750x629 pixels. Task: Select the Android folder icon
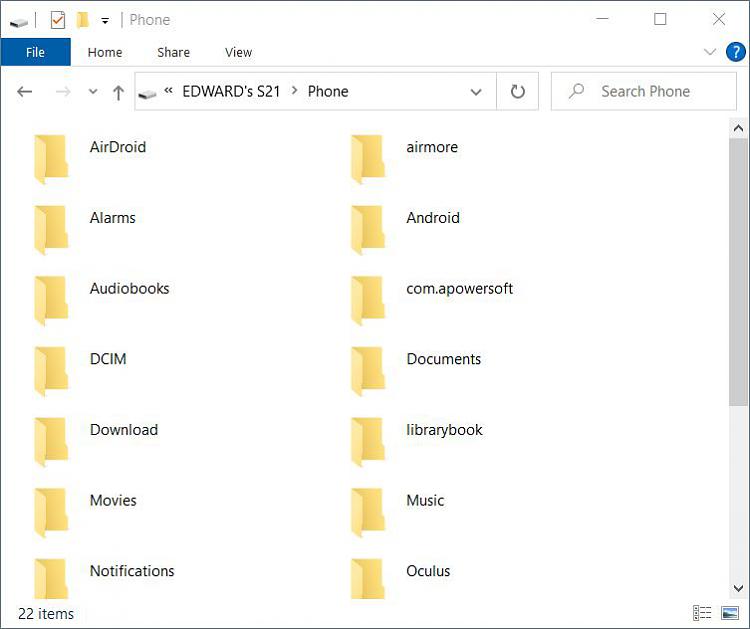[368, 230]
